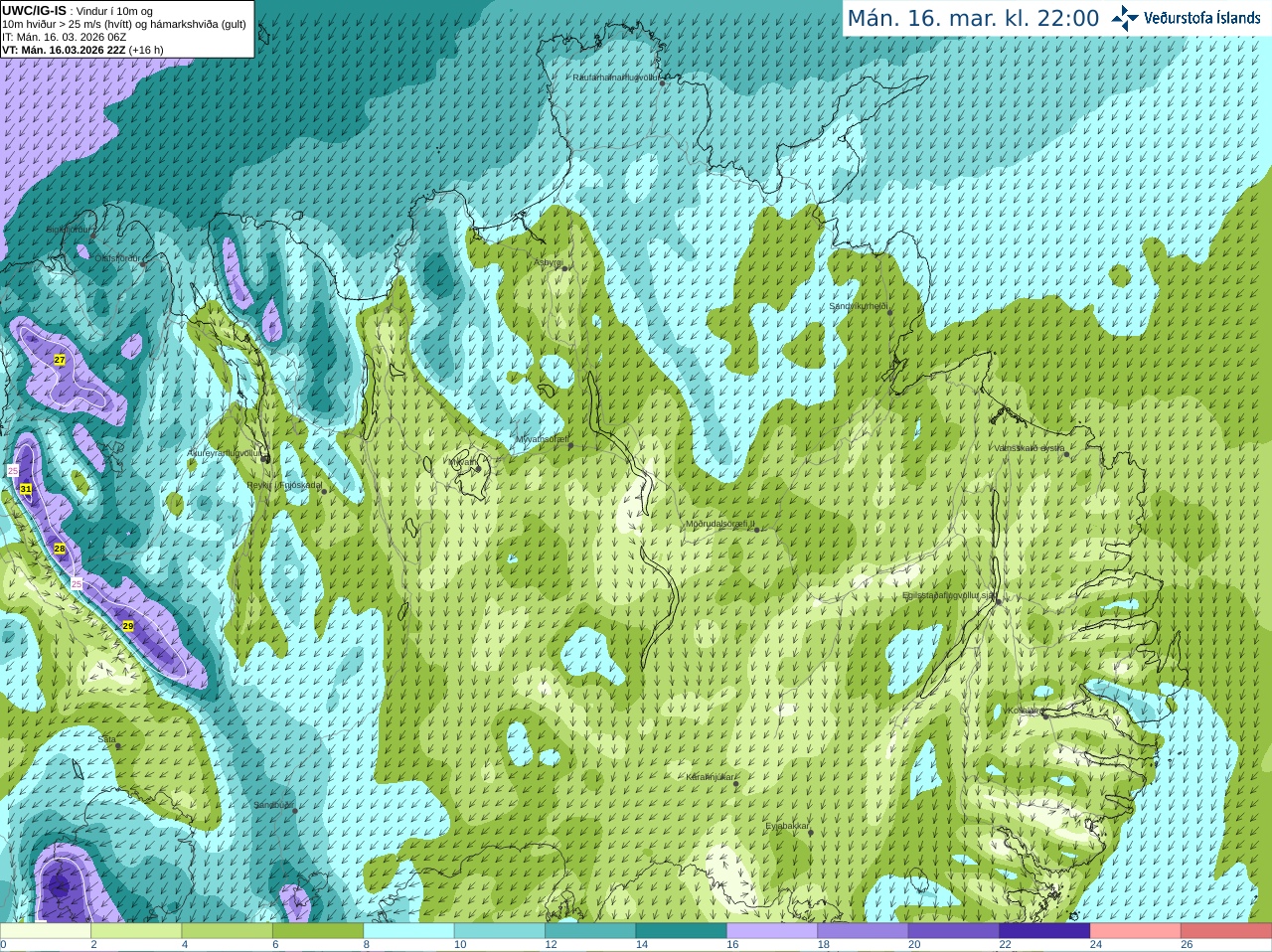Click the 'Vindur í 10m og' text

[114, 12]
